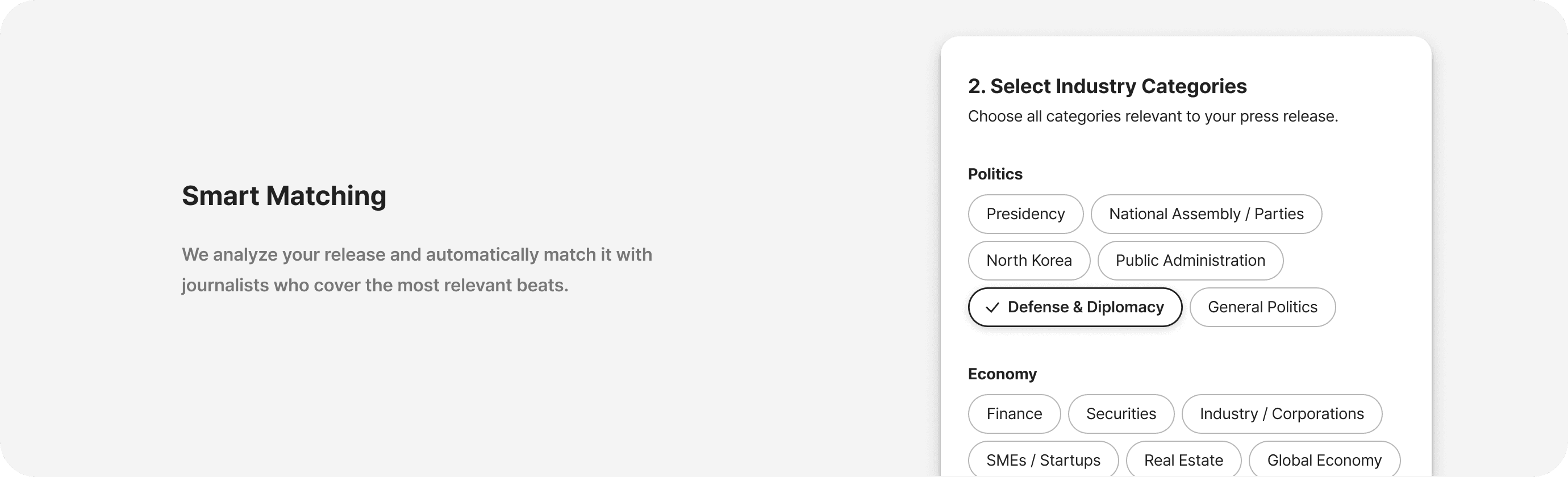
Task: Select the North Korea category
Action: point(1029,261)
